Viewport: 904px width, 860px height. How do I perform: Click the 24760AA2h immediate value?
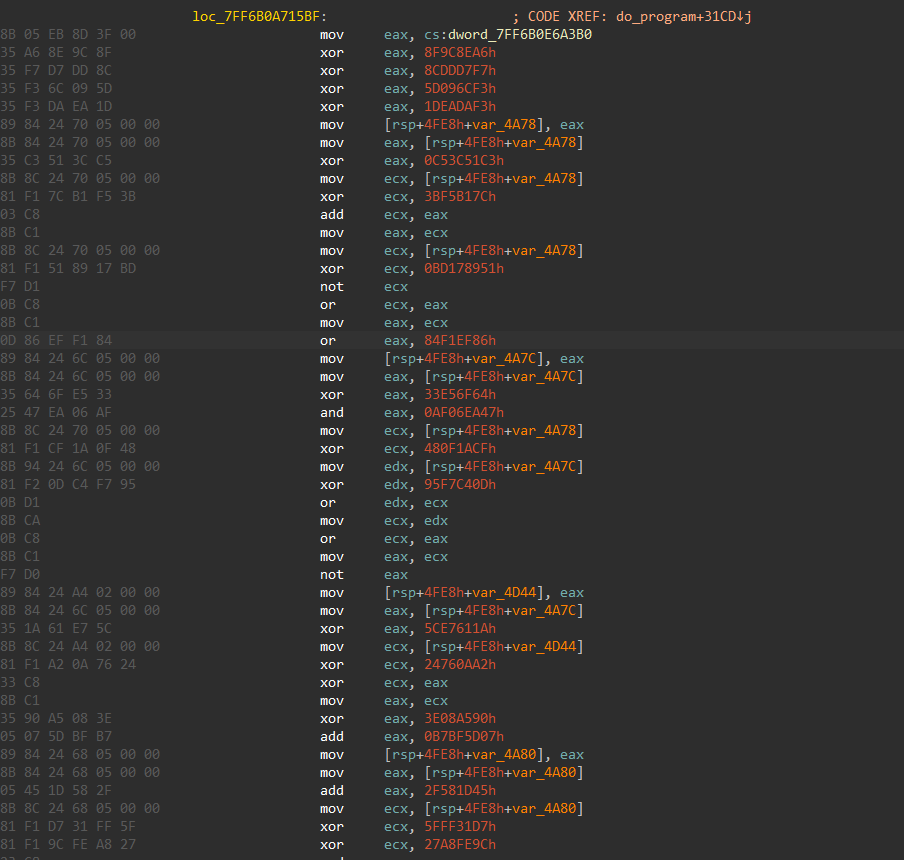click(x=461, y=665)
